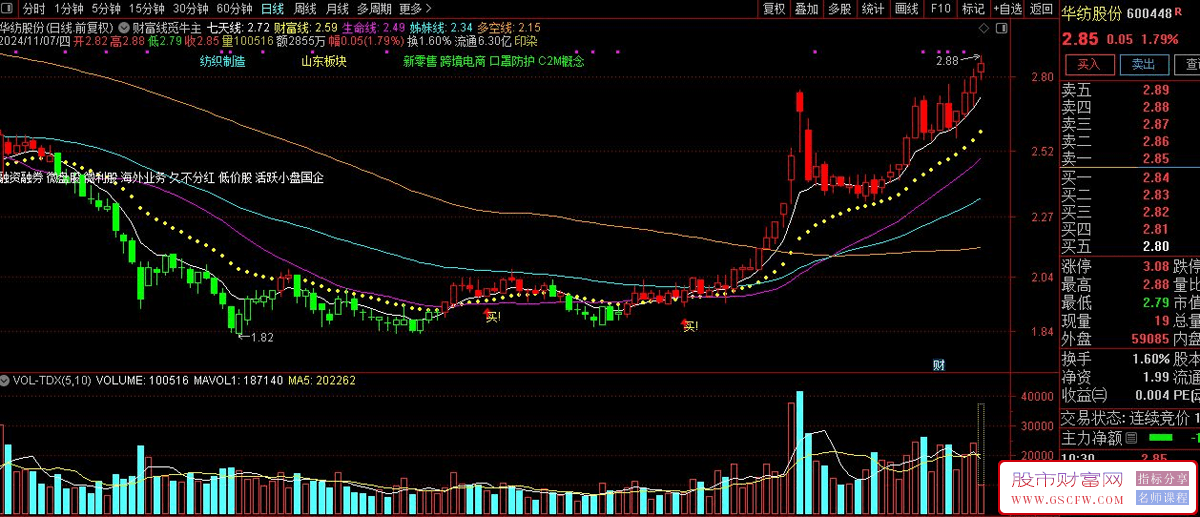
Task: Click the 买三 price 2.82
Action: tap(1156, 212)
